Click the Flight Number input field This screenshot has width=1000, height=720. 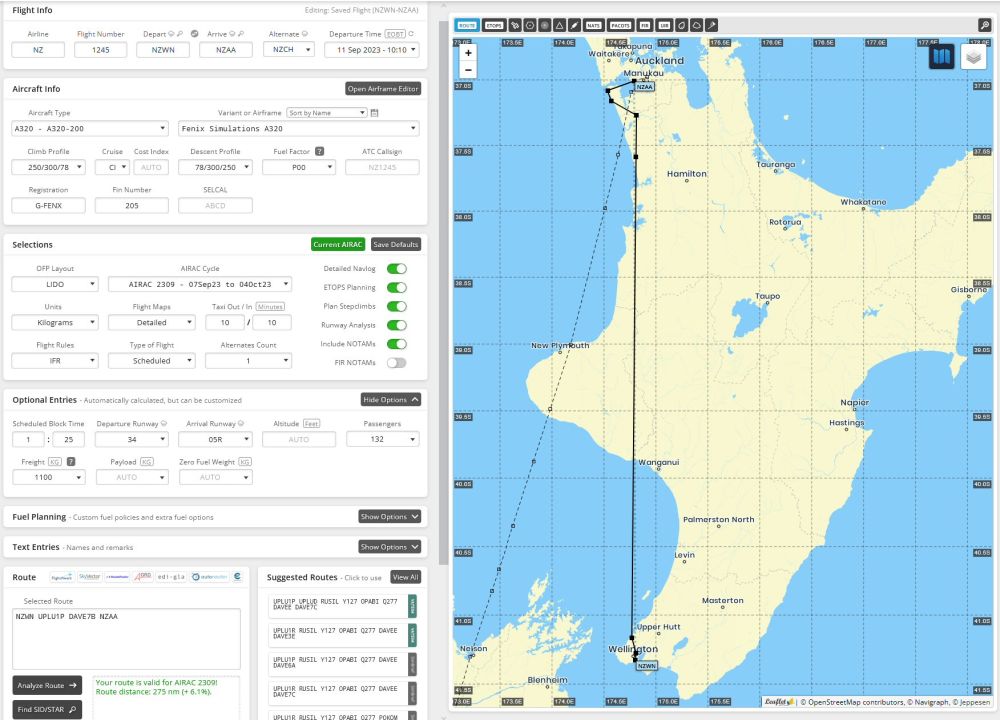[101, 50]
